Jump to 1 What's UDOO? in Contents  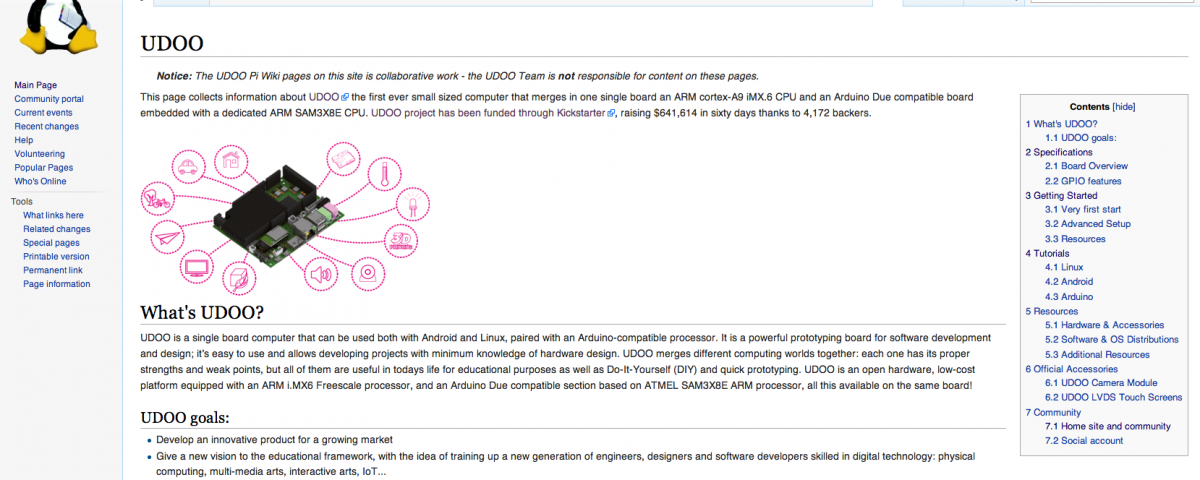1061,123
